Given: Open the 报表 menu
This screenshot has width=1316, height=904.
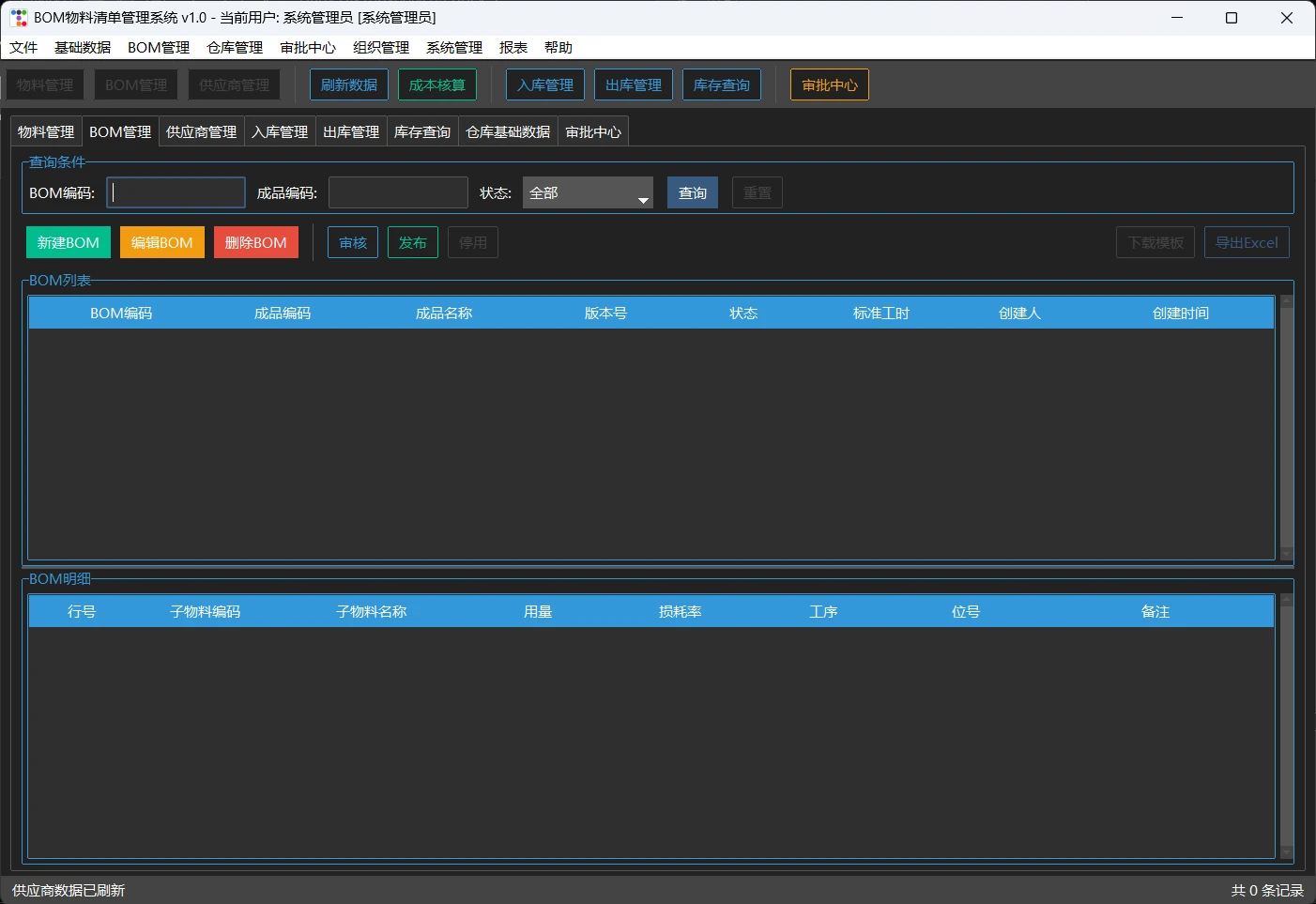Looking at the screenshot, I should pyautogui.click(x=513, y=48).
